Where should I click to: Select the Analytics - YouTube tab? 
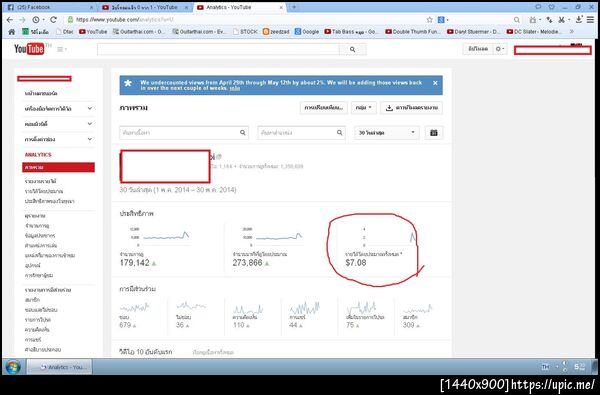click(239, 7)
